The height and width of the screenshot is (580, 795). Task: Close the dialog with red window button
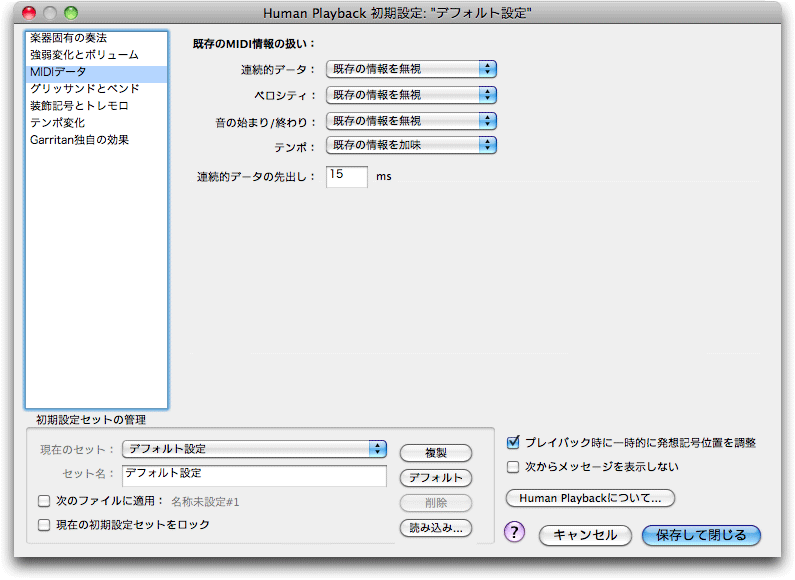(x=29, y=13)
